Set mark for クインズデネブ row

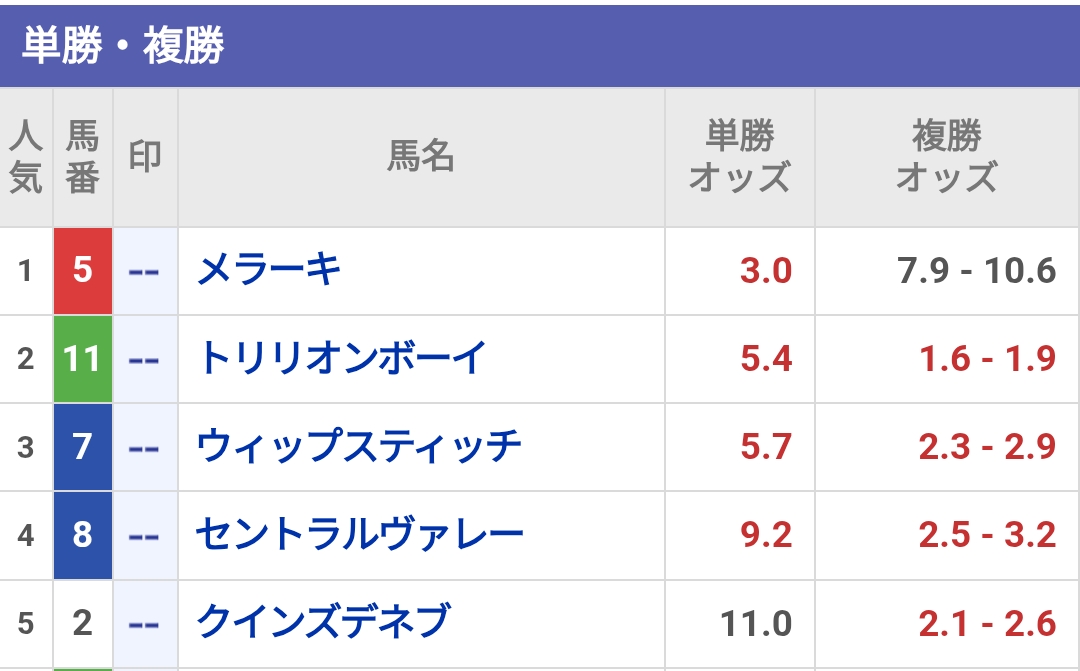click(x=145, y=623)
